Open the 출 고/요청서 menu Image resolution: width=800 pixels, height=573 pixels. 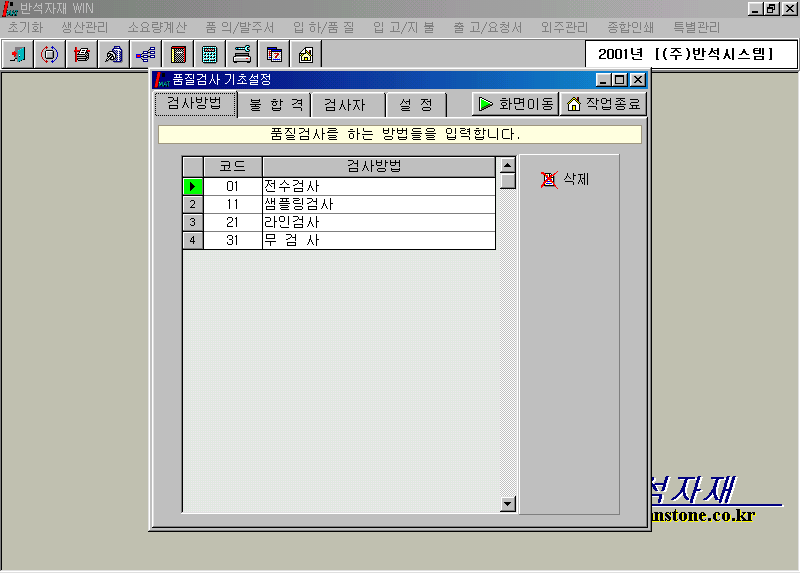488,28
